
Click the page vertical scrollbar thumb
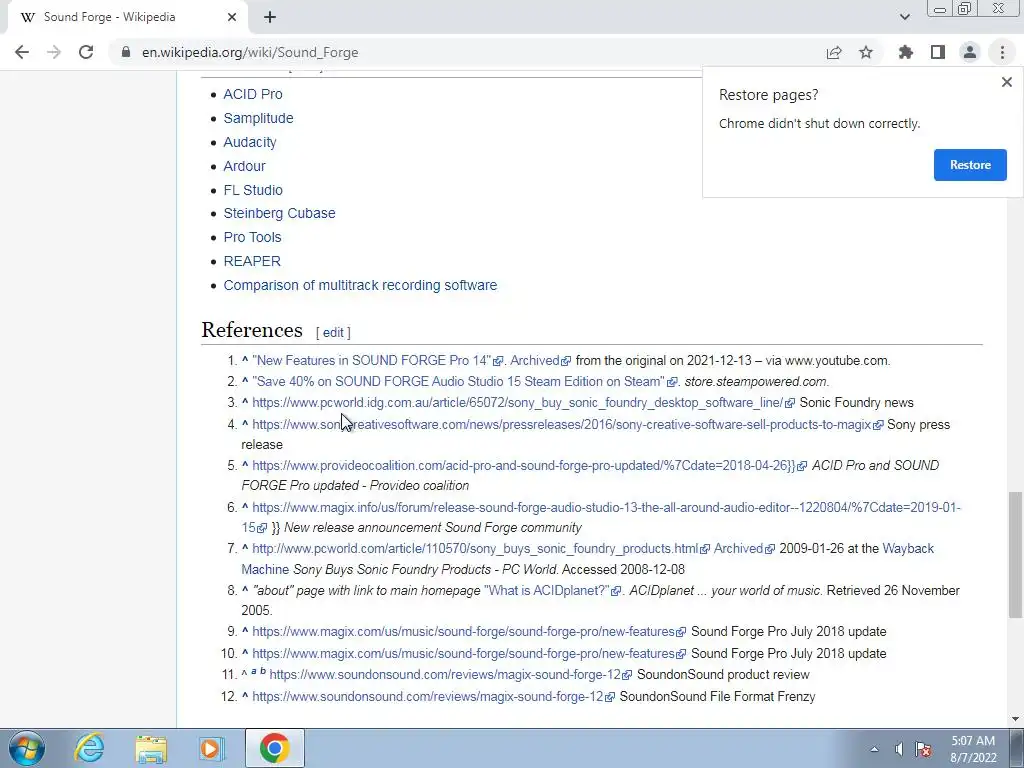click(x=1015, y=554)
